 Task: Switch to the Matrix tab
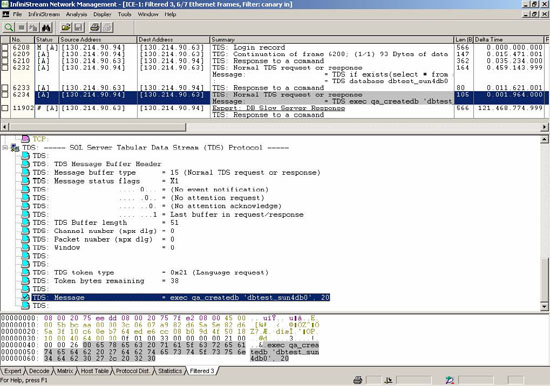65,371
